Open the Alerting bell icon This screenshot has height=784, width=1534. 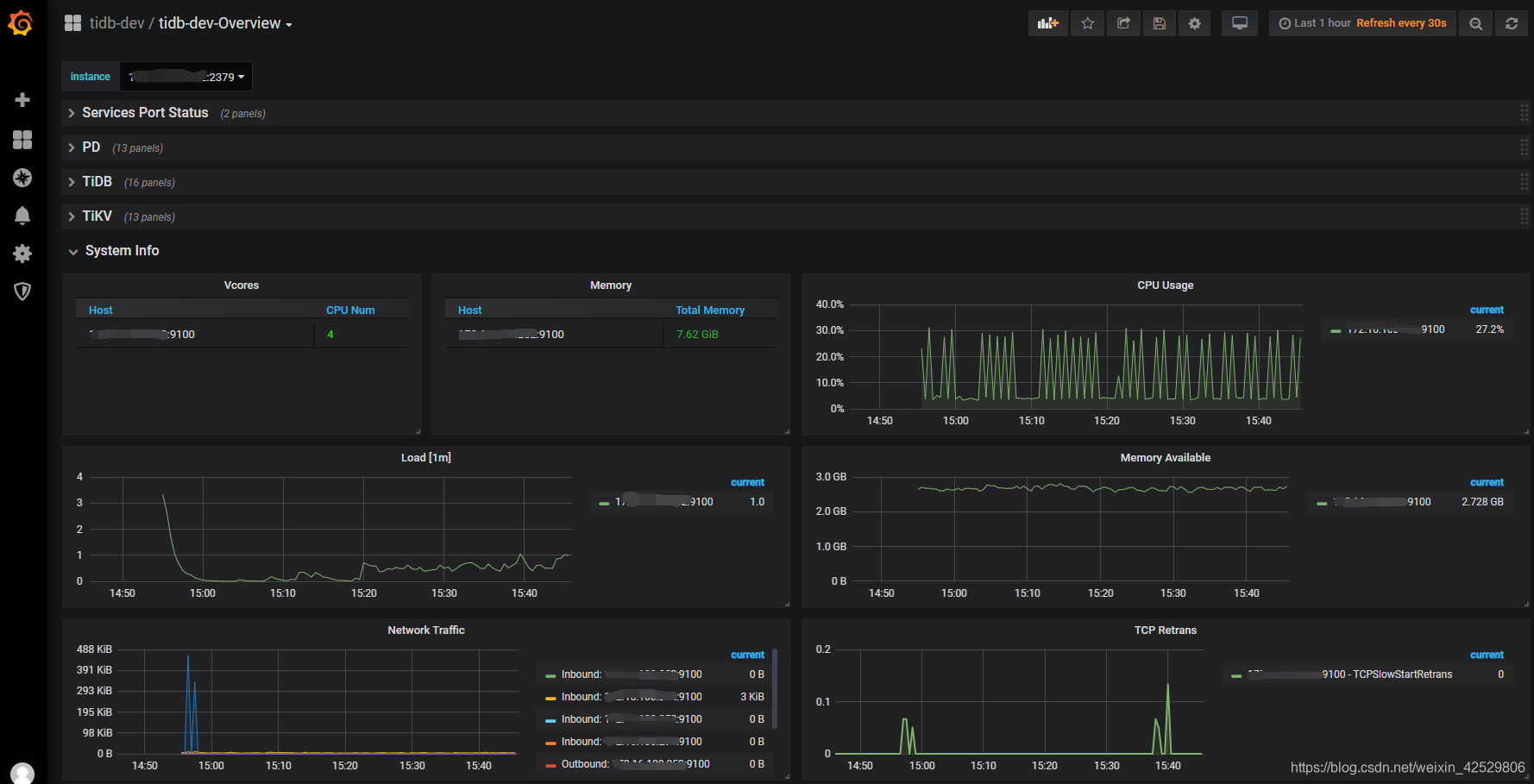[x=22, y=216]
